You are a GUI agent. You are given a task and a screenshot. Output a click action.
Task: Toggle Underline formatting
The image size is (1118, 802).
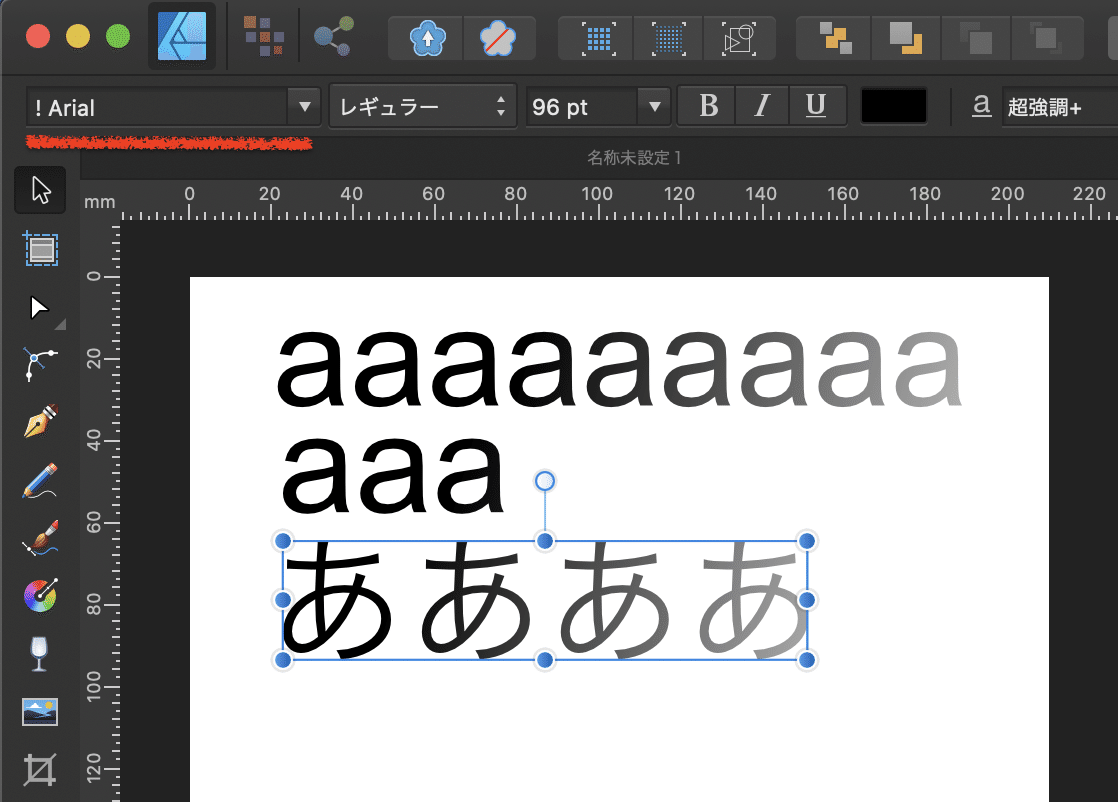pos(816,106)
